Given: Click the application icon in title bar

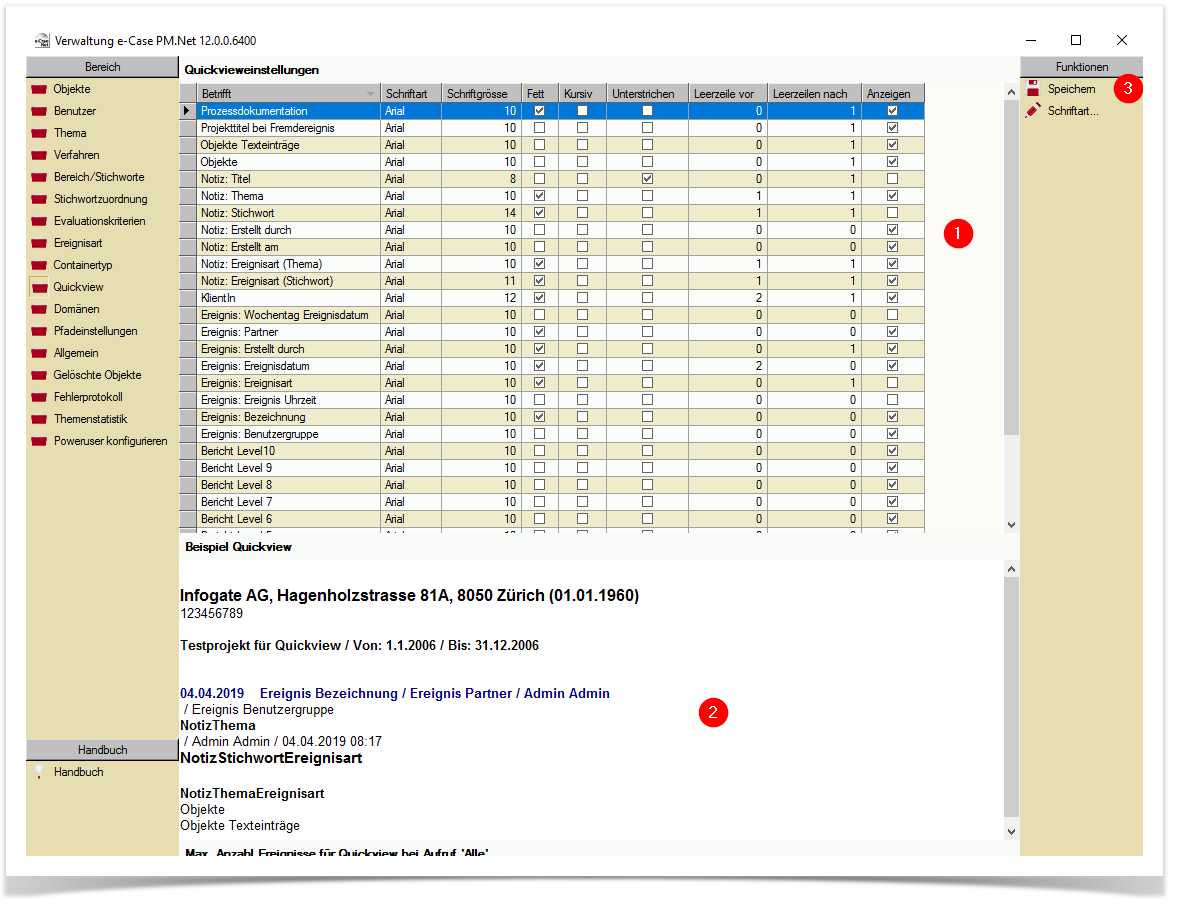Looking at the screenshot, I should coord(42,41).
